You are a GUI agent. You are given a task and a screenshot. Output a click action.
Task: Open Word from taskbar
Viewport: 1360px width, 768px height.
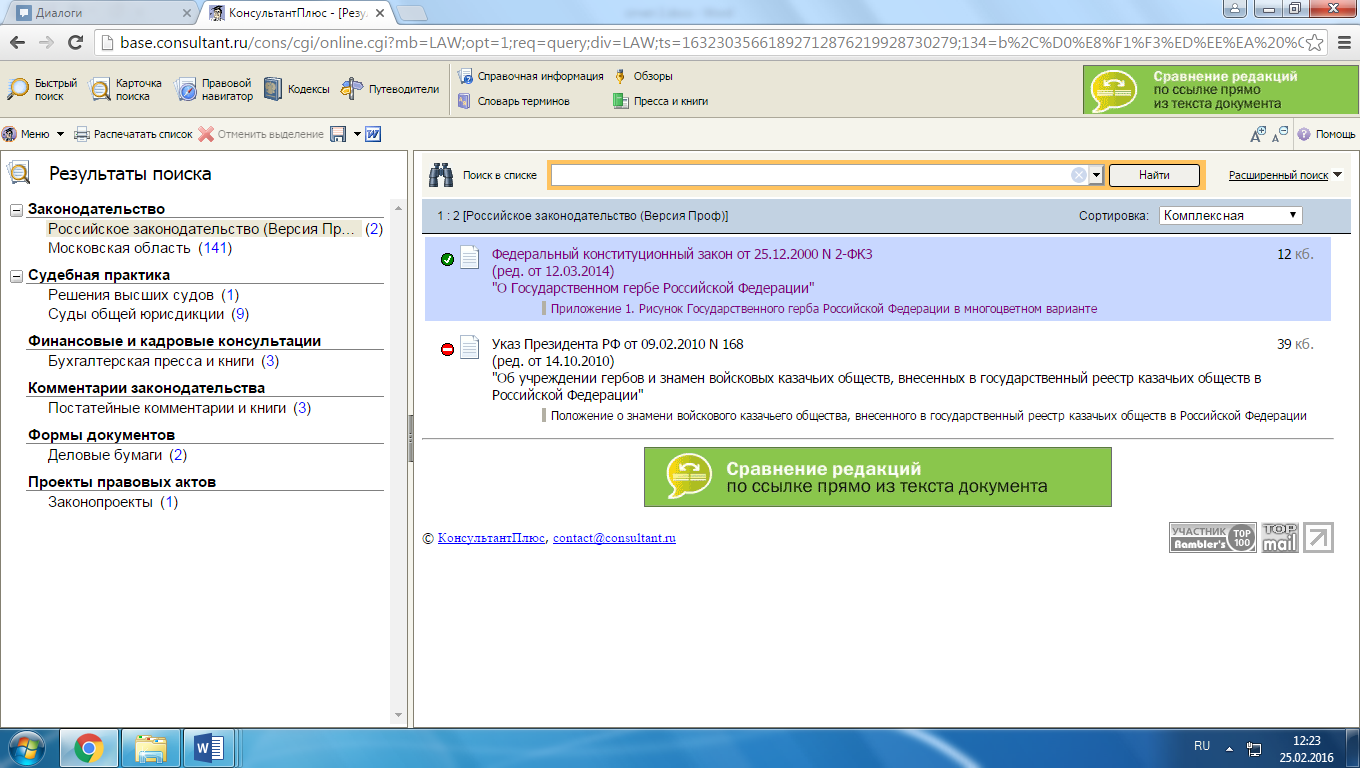pos(209,747)
